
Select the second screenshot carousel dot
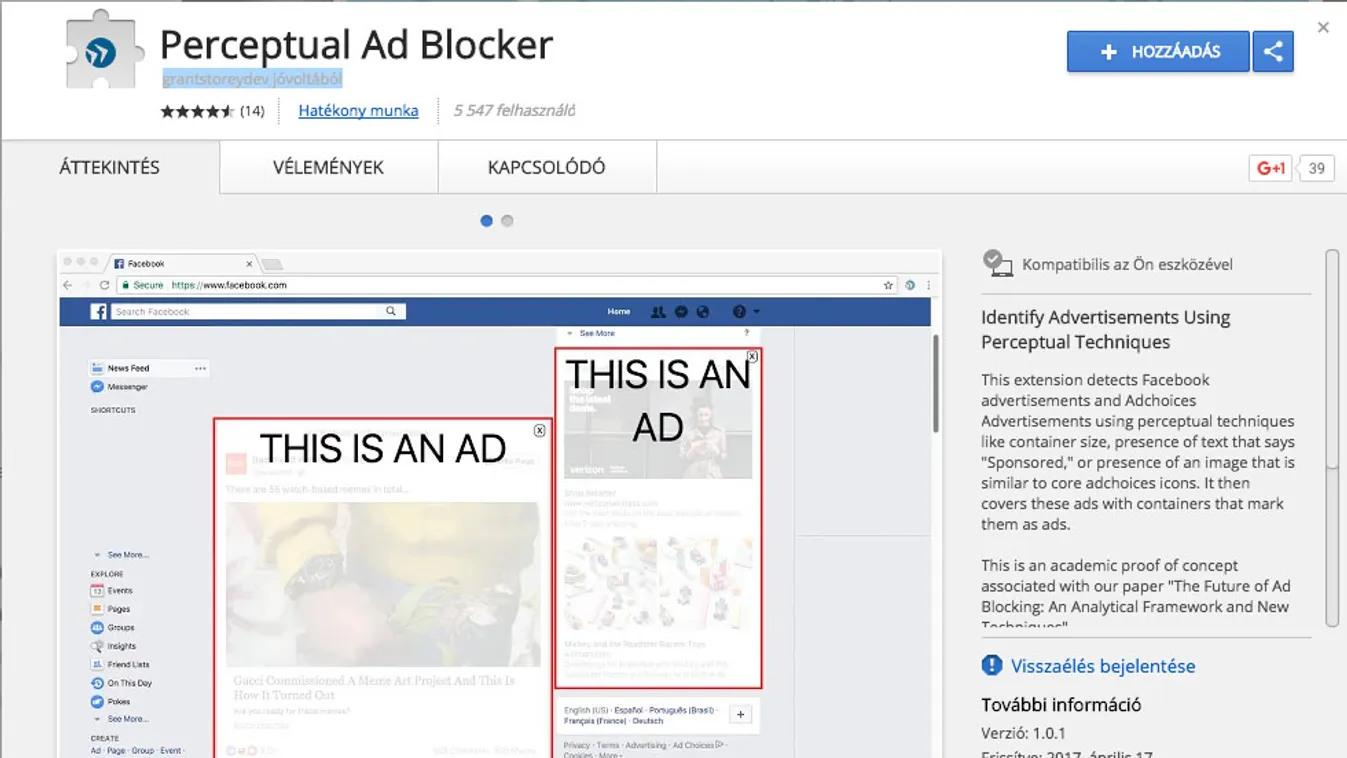point(507,221)
